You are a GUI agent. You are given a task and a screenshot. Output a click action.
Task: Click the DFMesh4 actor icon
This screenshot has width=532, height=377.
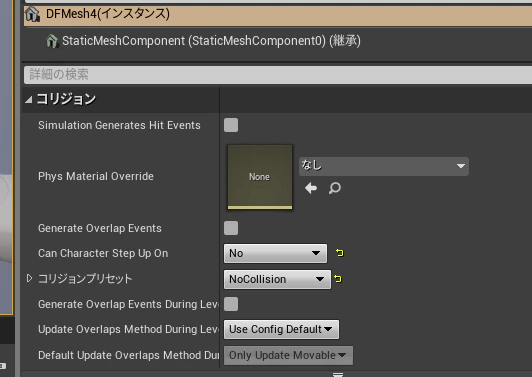click(x=32, y=15)
